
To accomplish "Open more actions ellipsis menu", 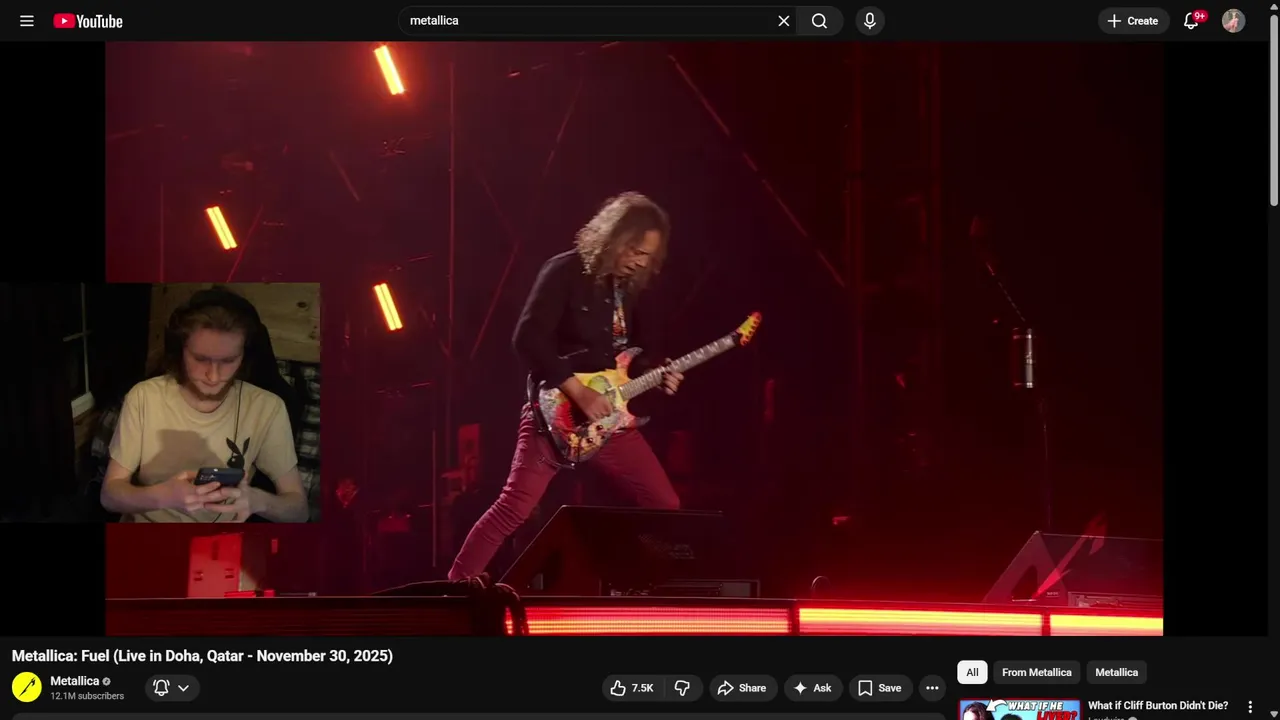I will tap(932, 688).
